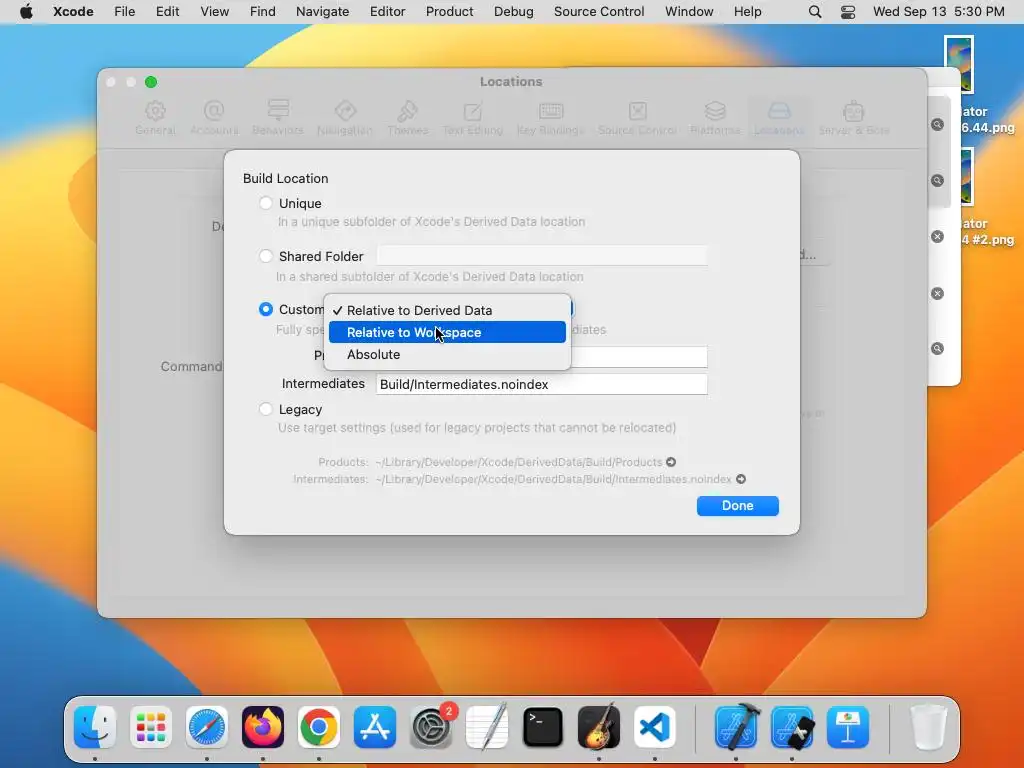Switch to Xcode in the Dock
The width and height of the screenshot is (1024, 768).
click(x=736, y=727)
